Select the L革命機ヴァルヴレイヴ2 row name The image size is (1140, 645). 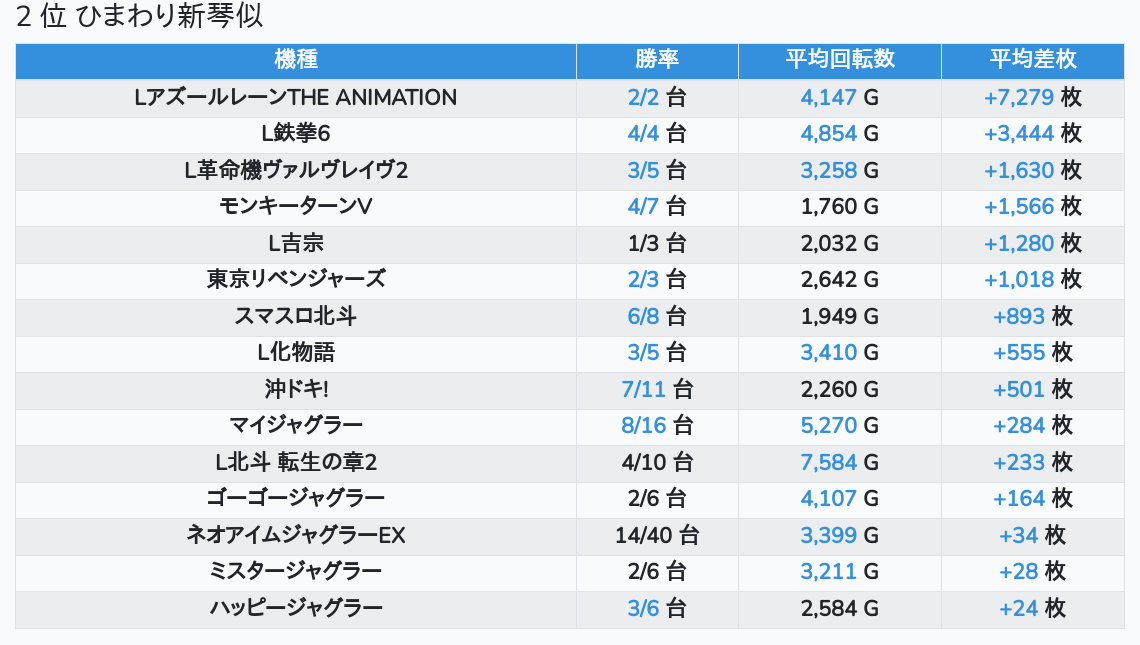click(296, 170)
